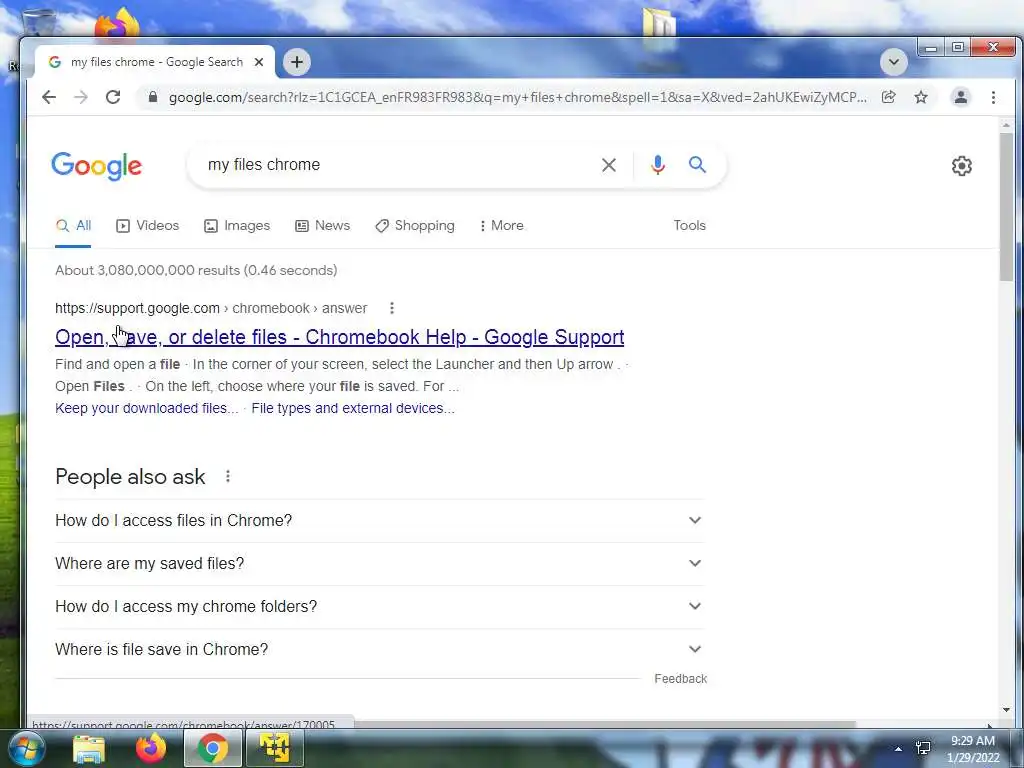The image size is (1024, 768).
Task: Click the lock icon in the address bar
Action: 153,97
